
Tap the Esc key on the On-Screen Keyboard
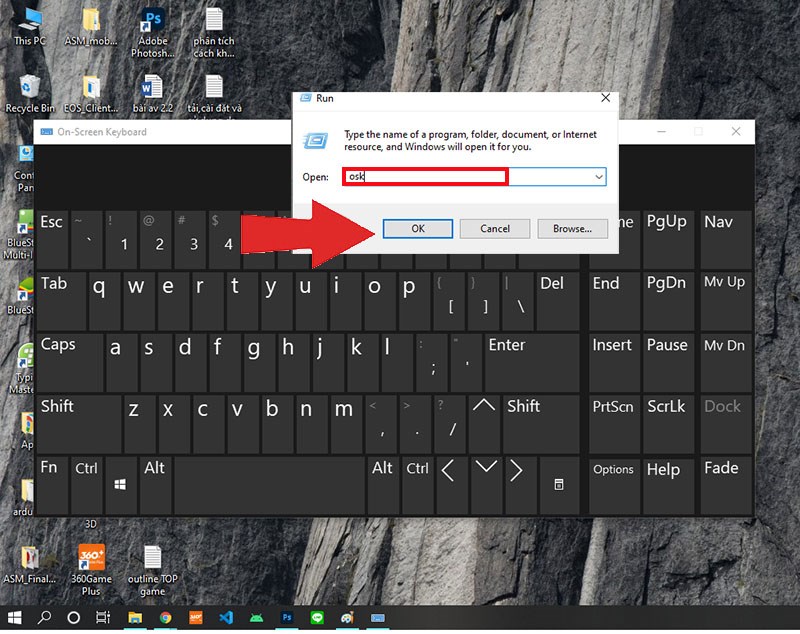pyautogui.click(x=52, y=240)
